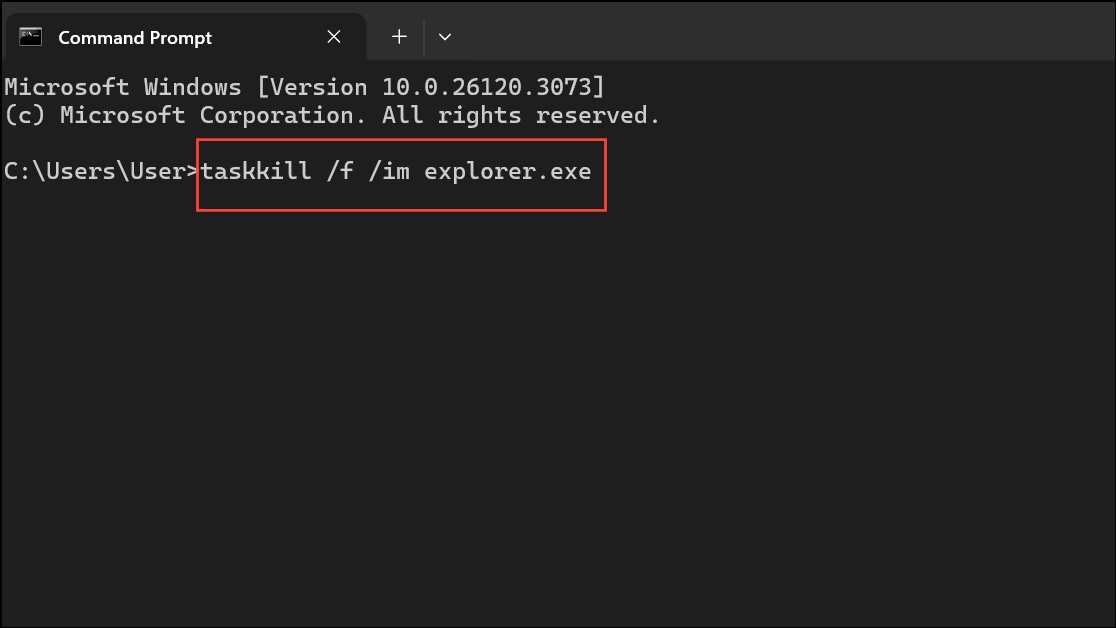Click the Microsoft copyright notice line
1116x628 pixels.
(330, 115)
